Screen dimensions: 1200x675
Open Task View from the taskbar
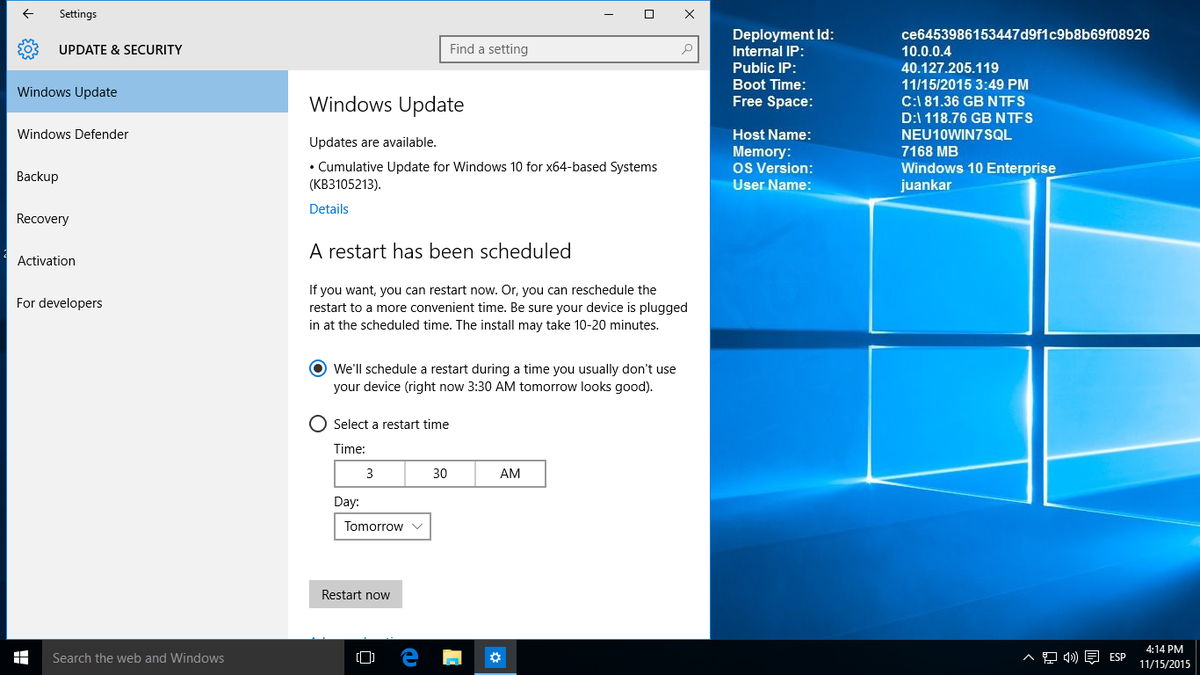365,657
